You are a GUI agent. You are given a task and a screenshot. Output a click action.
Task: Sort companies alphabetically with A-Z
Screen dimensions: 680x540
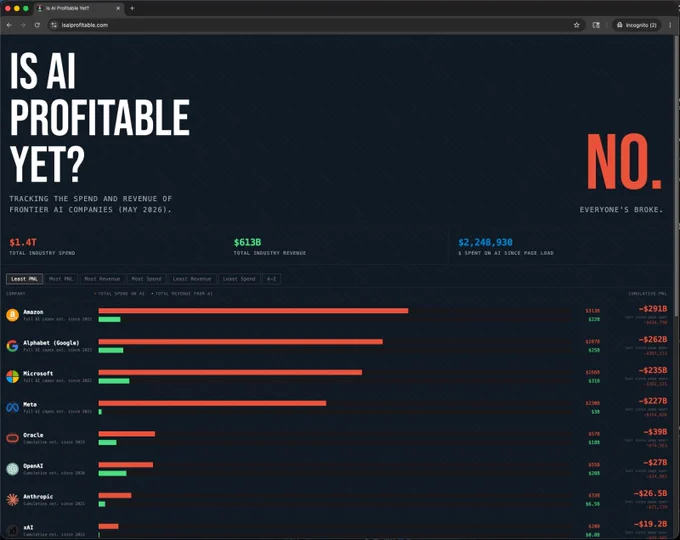point(271,279)
